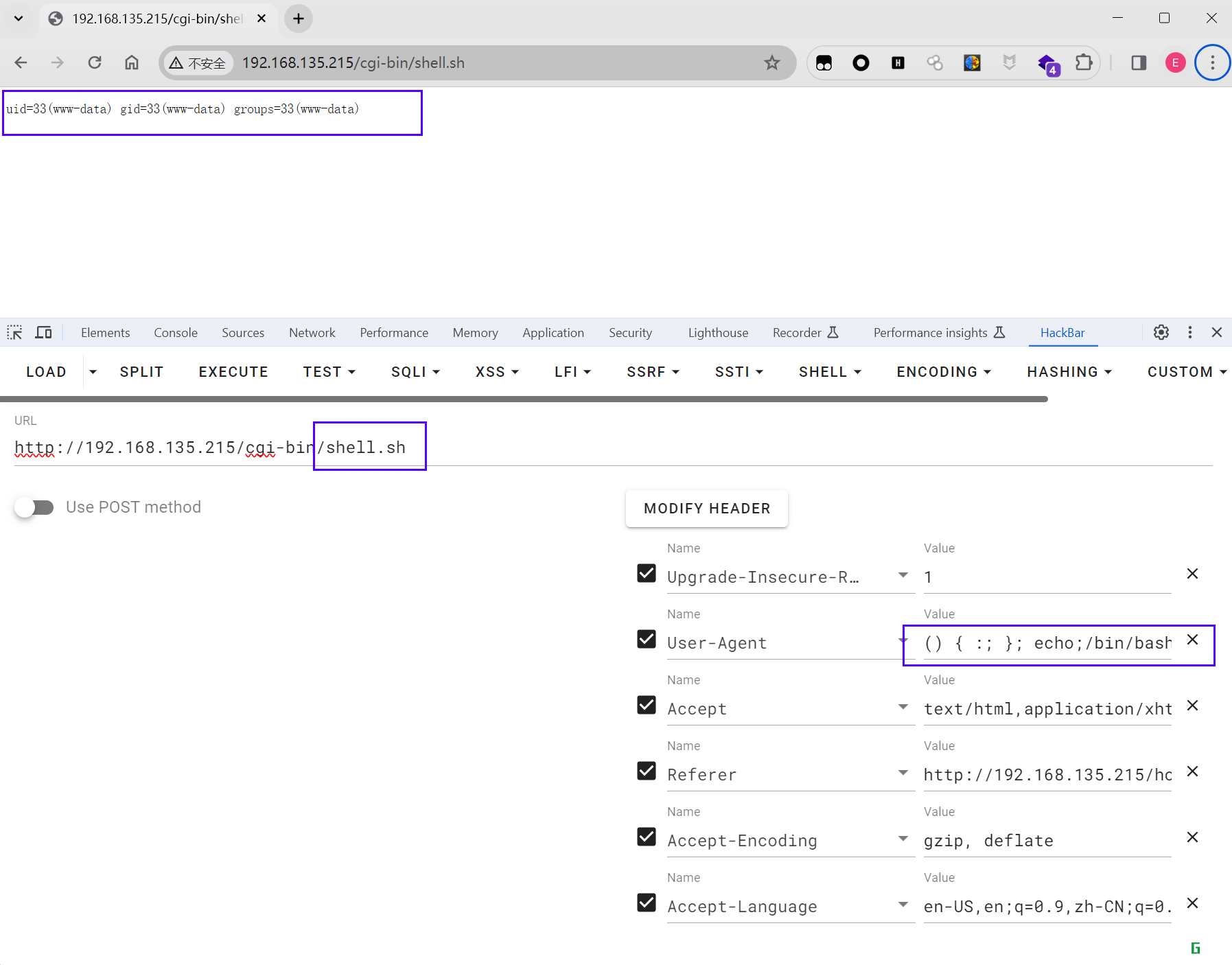
Task: Open the ENCODING dropdown menu
Action: click(x=944, y=371)
